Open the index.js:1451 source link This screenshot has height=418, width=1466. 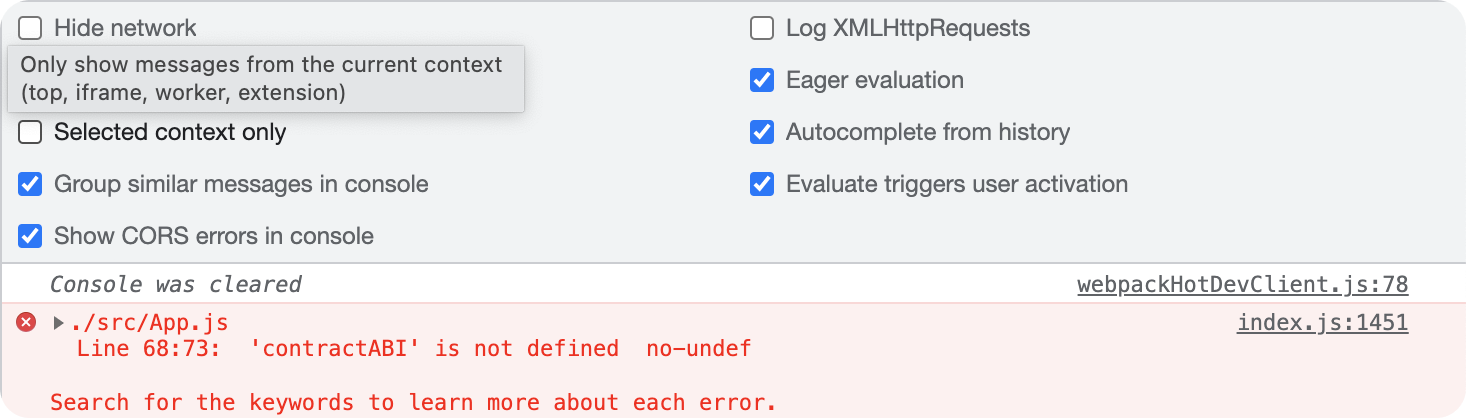click(x=1323, y=322)
